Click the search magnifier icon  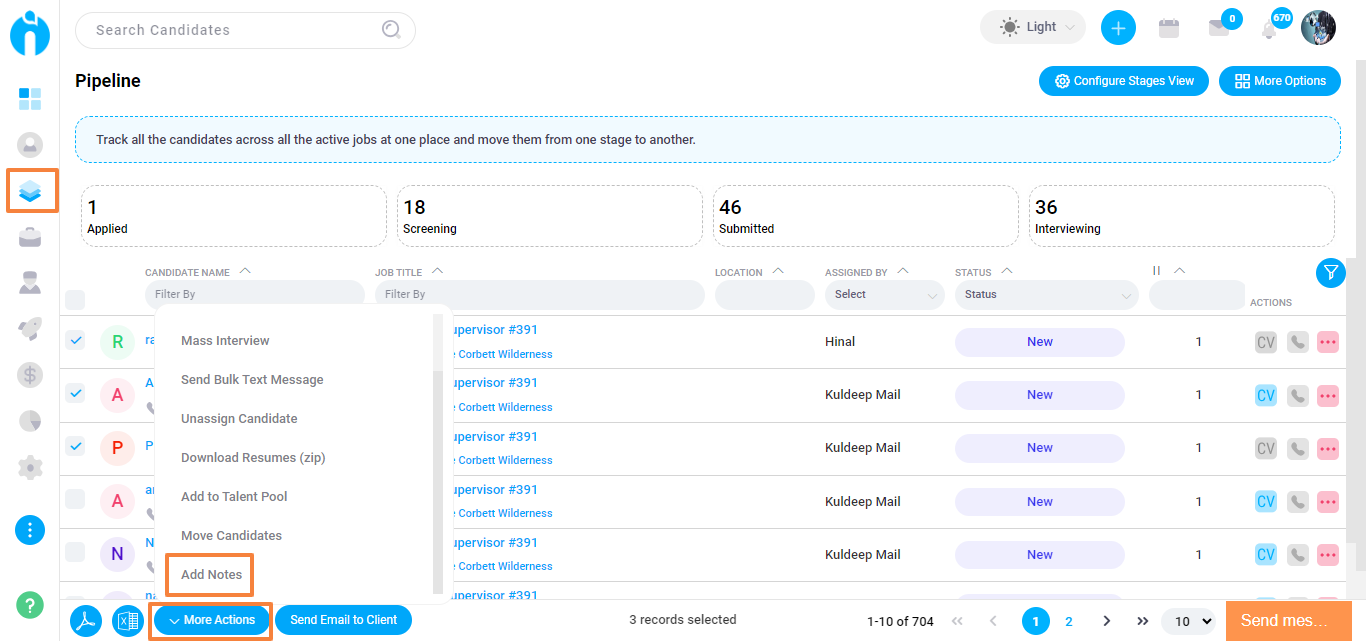[391, 30]
